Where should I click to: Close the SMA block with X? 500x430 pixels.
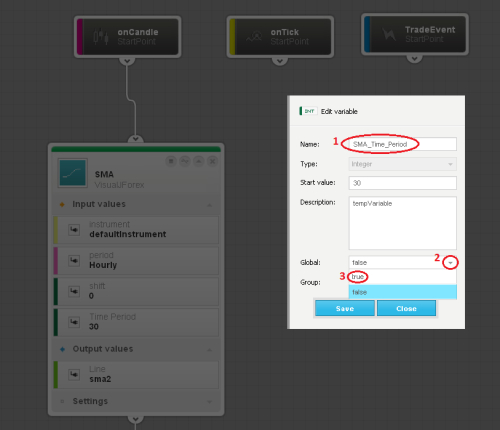[212, 161]
